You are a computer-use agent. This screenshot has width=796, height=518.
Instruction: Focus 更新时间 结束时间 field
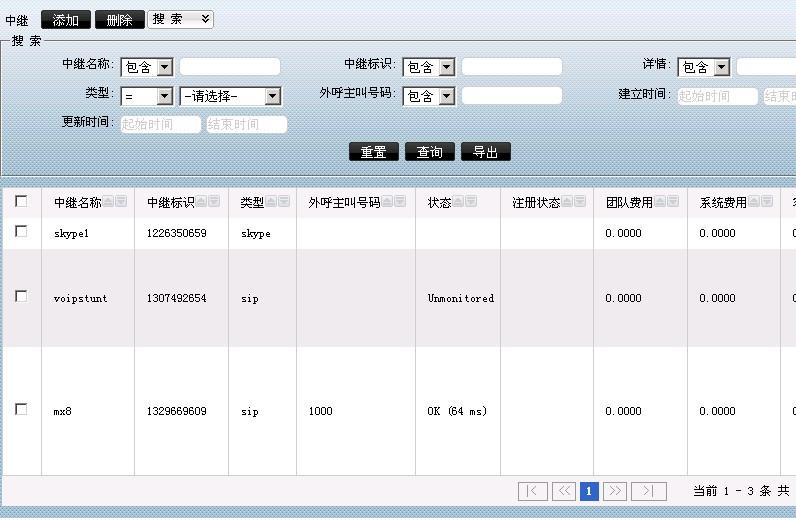[x=247, y=124]
